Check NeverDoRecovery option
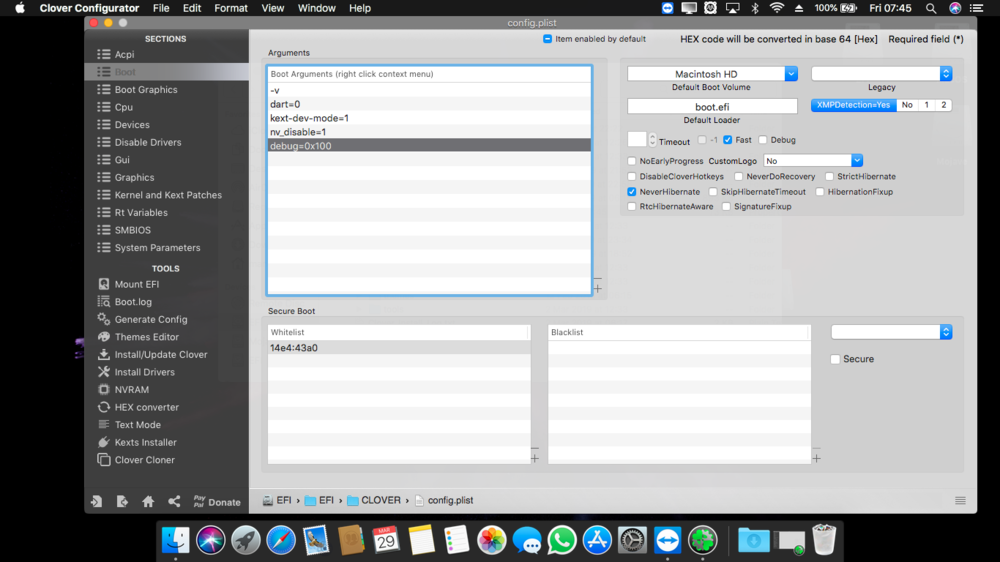The width and height of the screenshot is (1000, 562). point(739,177)
